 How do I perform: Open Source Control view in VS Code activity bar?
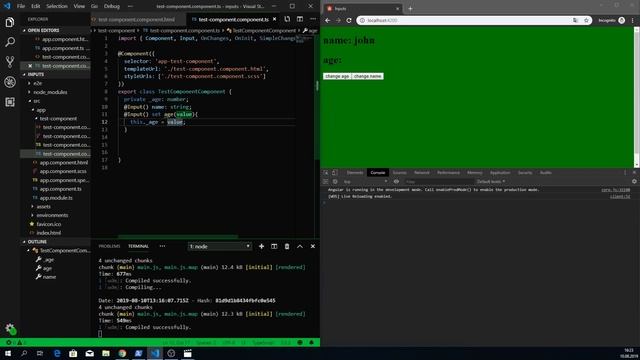(x=10, y=62)
